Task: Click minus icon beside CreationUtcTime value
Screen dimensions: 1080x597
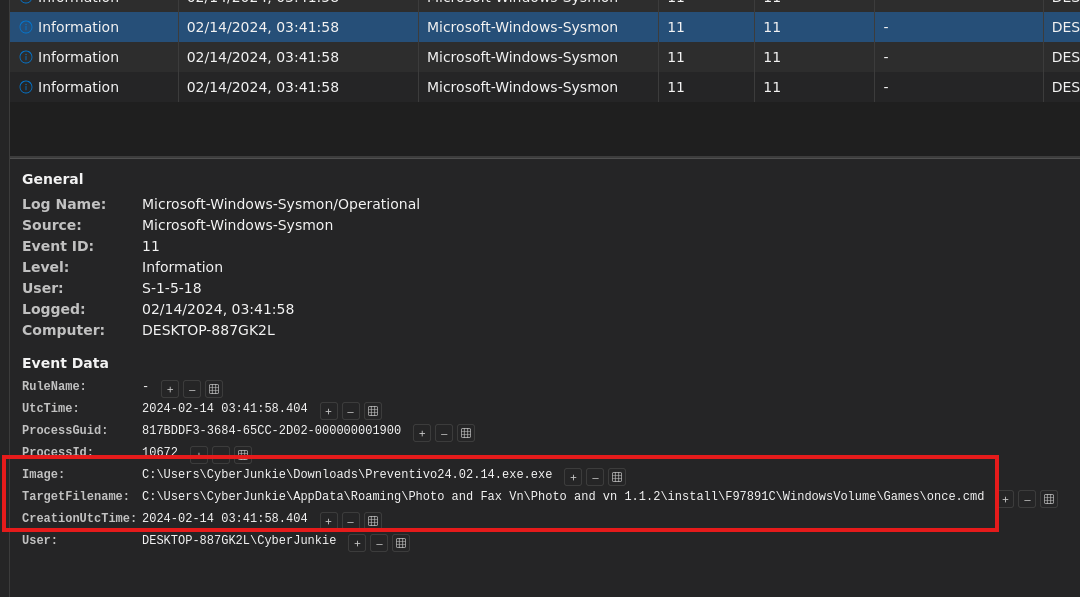Action: pyautogui.click(x=351, y=521)
